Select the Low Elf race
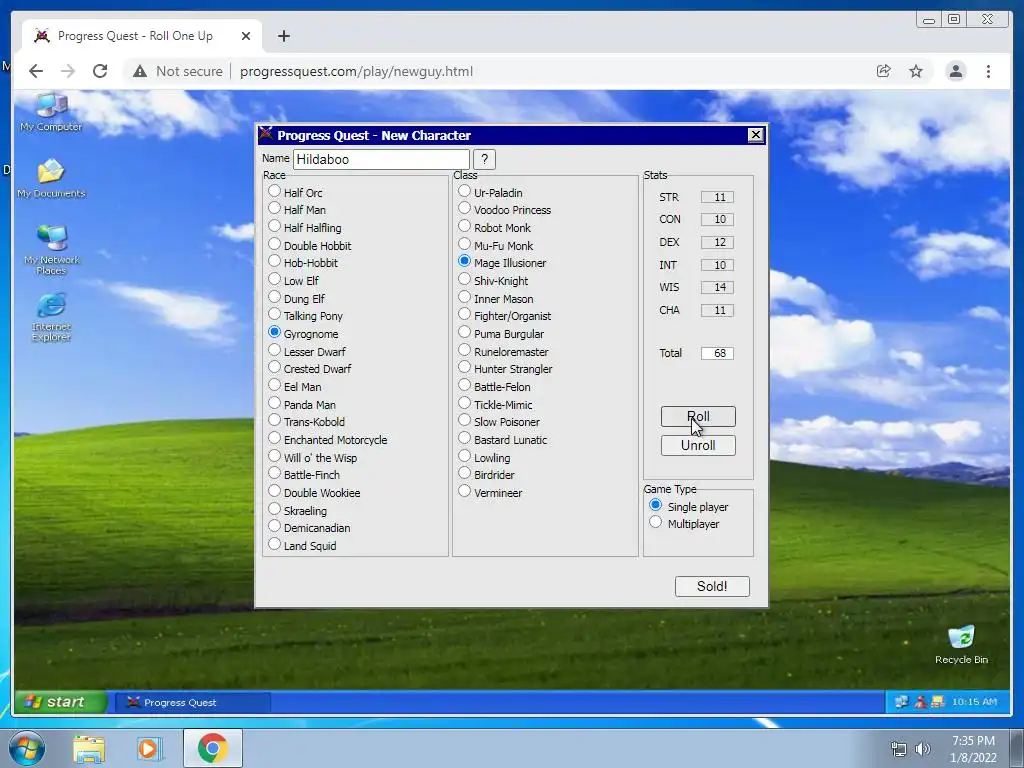Image resolution: width=1024 pixels, height=768 pixels. [x=274, y=280]
